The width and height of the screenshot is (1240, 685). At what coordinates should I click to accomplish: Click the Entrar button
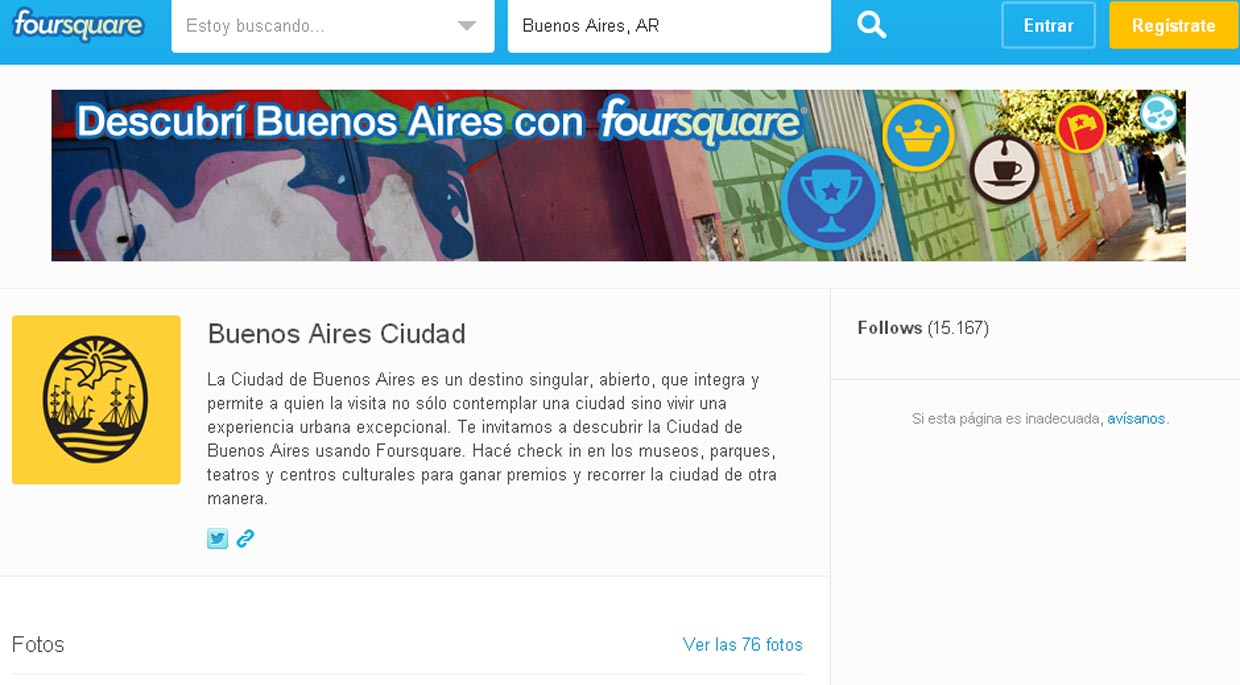tap(1048, 26)
